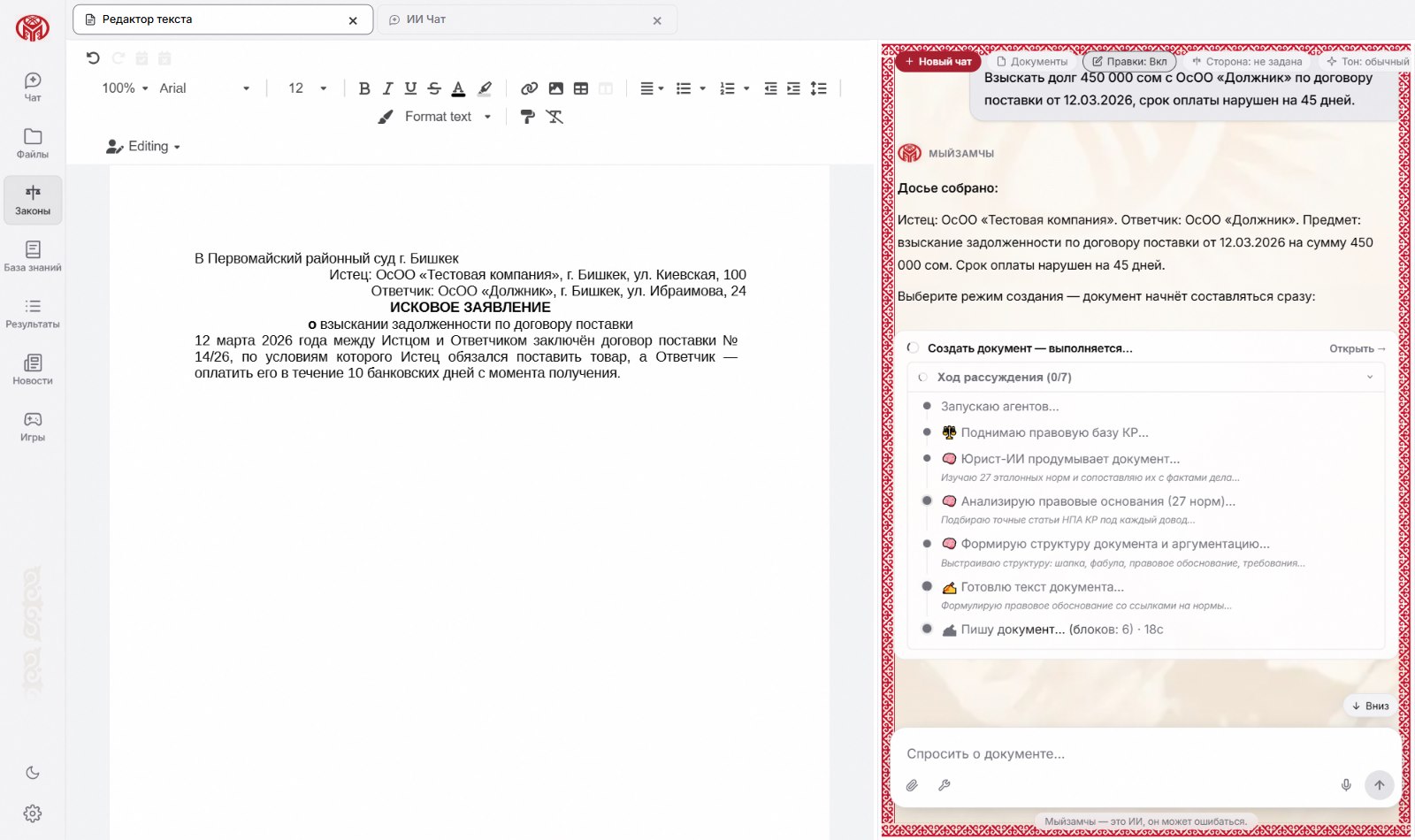Open the Чат section in sidebar
This screenshot has width=1415, height=840.
(33, 87)
